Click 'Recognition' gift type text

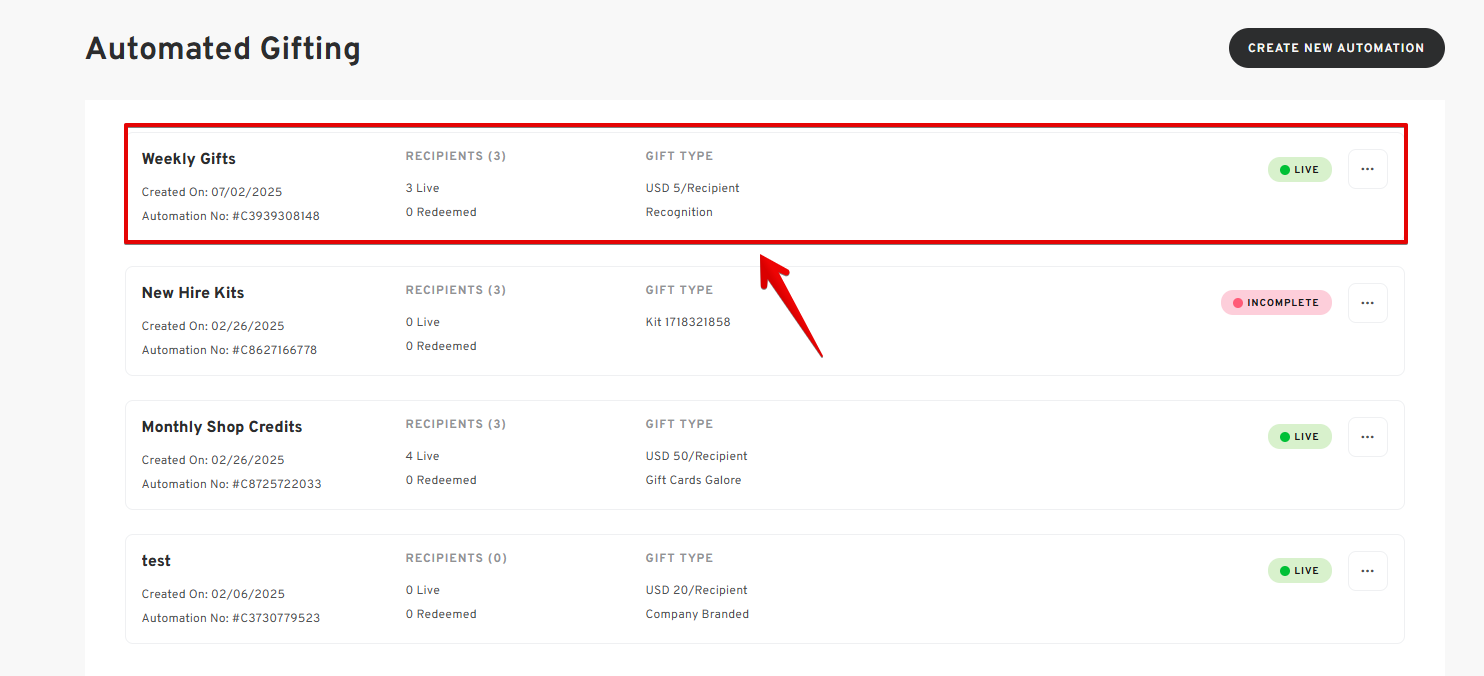679,212
